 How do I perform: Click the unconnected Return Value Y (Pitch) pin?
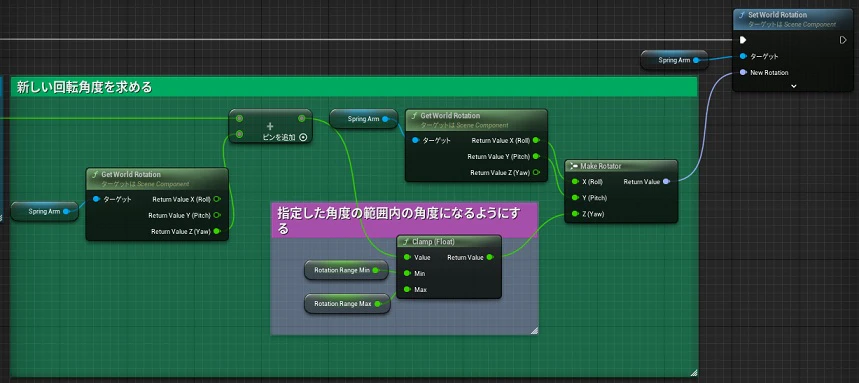tap(217, 215)
